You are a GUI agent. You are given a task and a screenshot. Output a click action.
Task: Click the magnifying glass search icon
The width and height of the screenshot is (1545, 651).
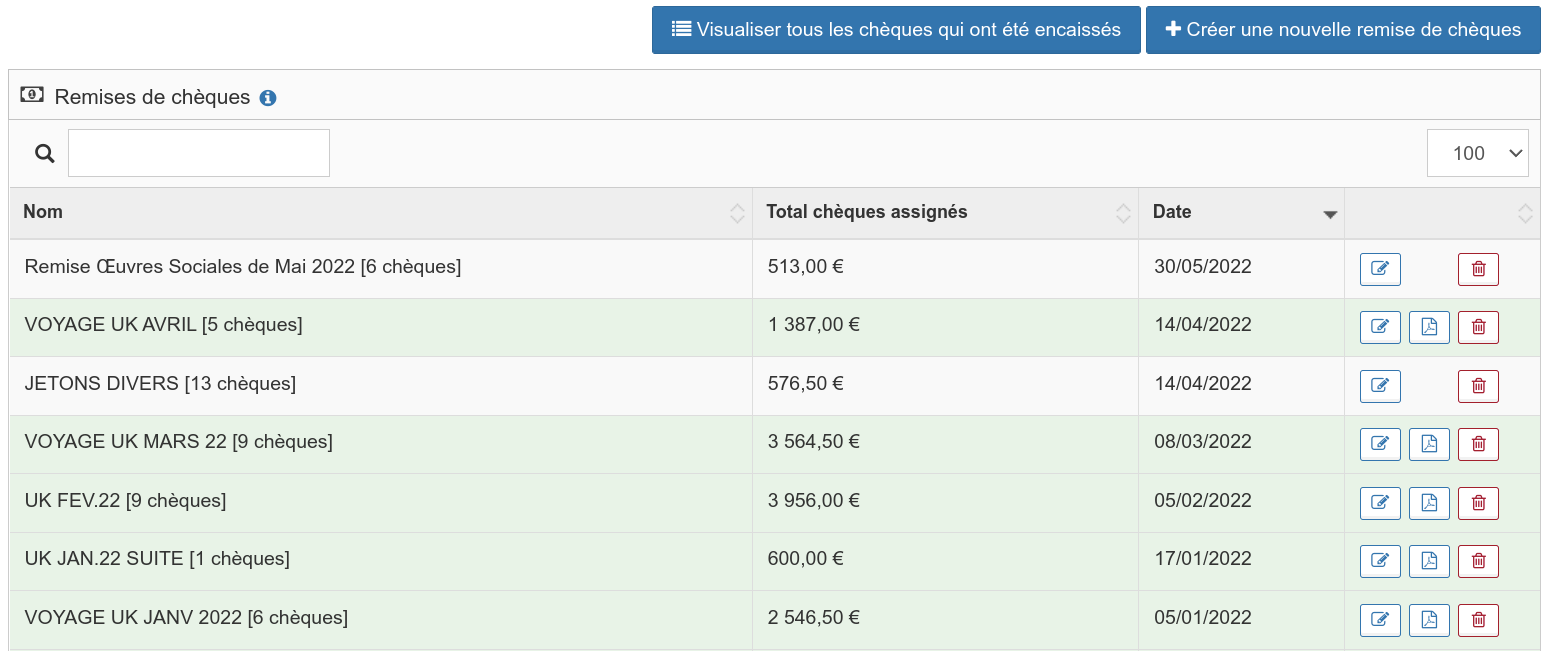[44, 153]
